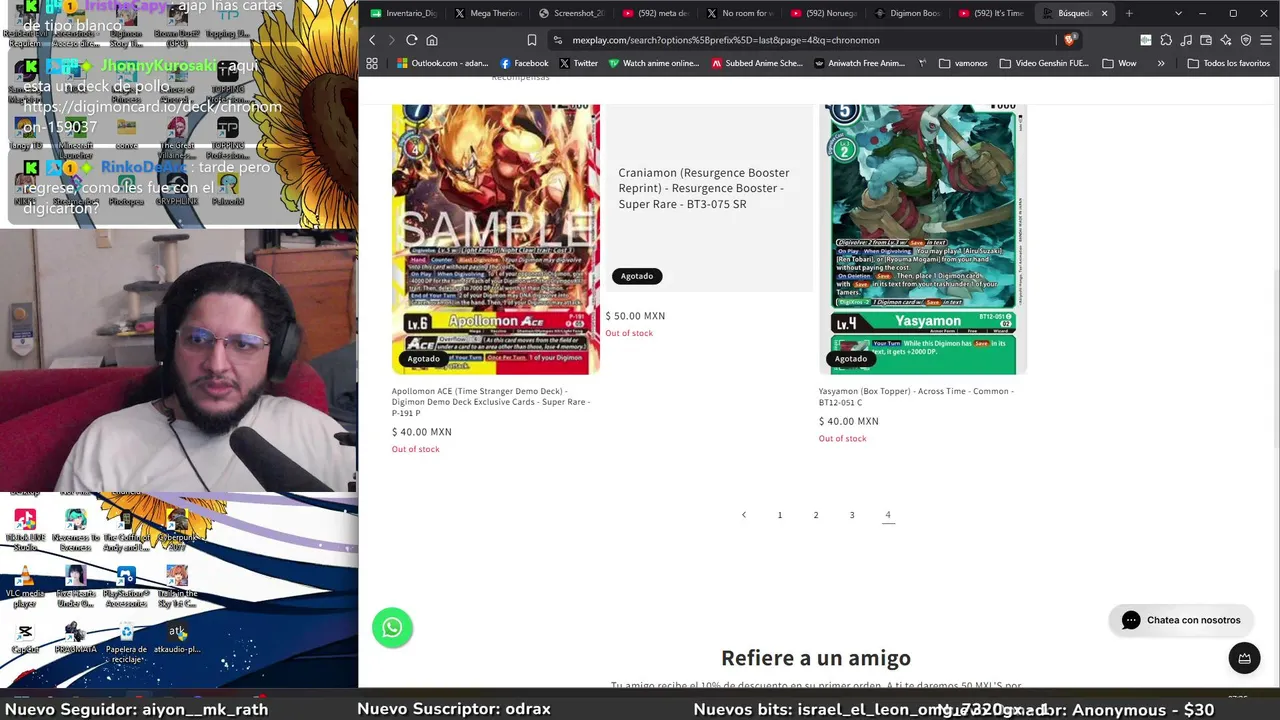Open the Todos los favoritos folder

(1228, 63)
